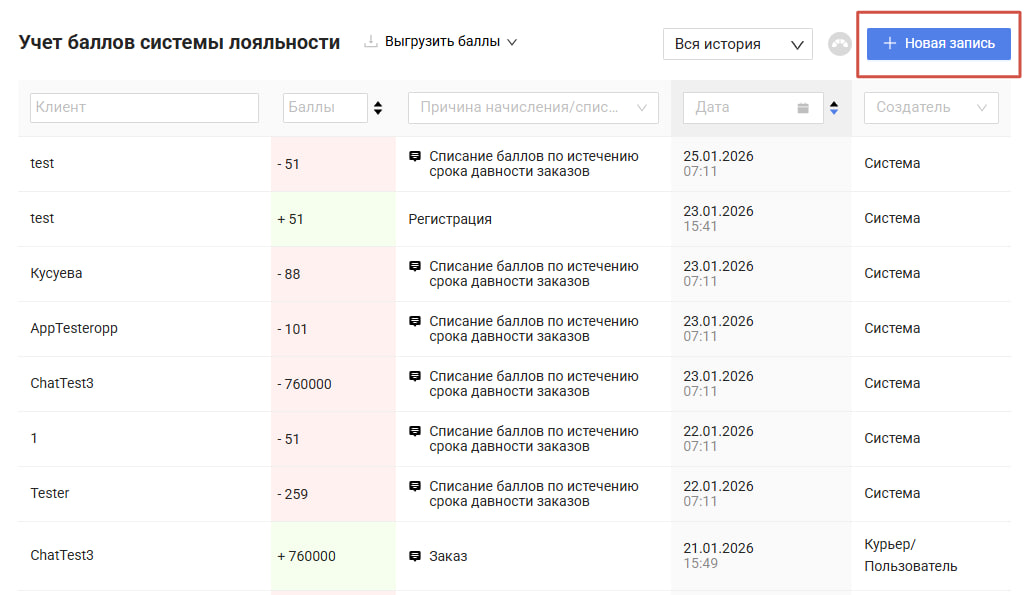Viewport: 1028px width, 595px height.
Task: Click comment icon in the AppTesteropp row
Action: [x=415, y=322]
